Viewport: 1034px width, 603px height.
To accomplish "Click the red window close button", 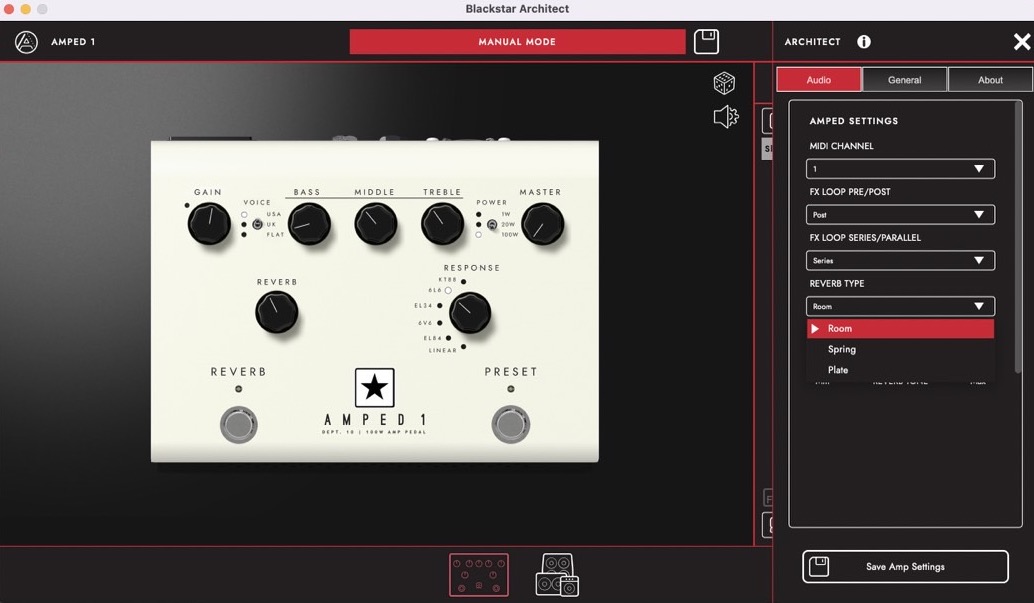I will click(9, 9).
